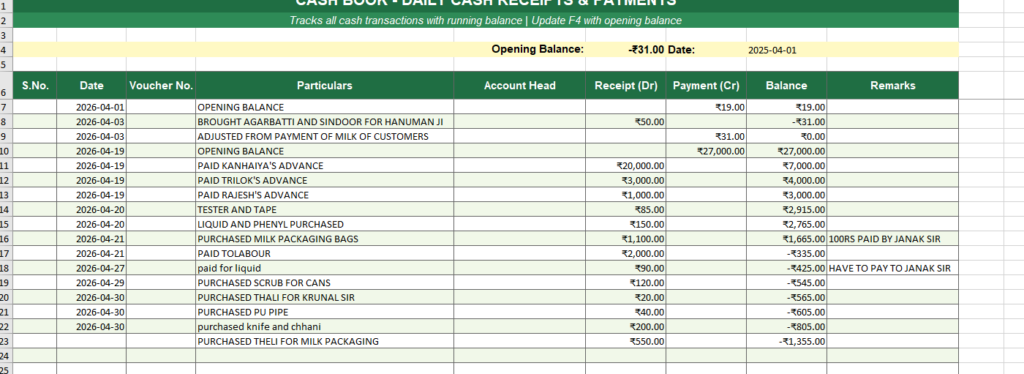This screenshot has width=1024, height=374.
Task: Click the Particulars column header cell
Action: click(x=325, y=86)
